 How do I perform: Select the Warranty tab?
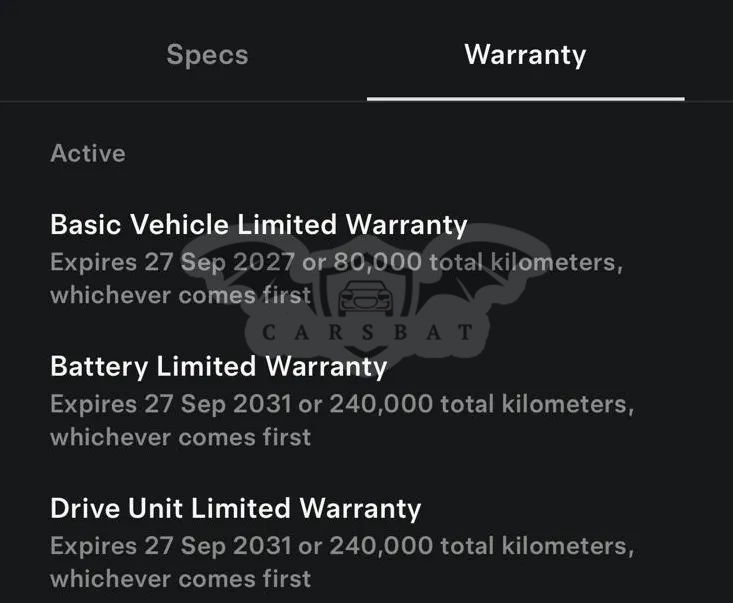525,55
